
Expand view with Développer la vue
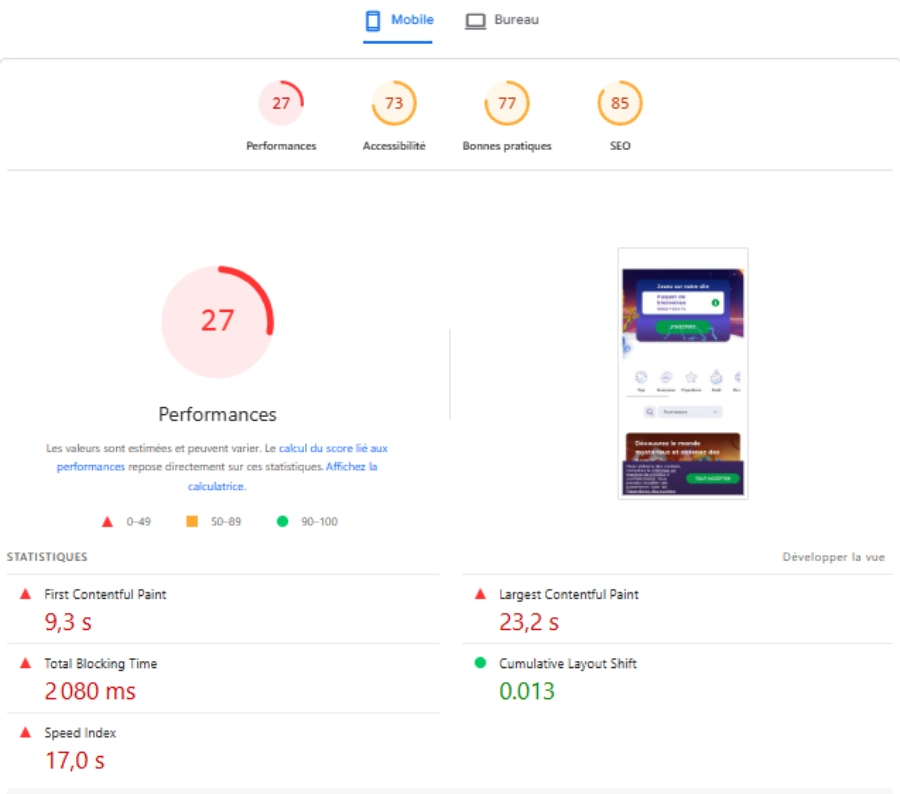coord(833,557)
